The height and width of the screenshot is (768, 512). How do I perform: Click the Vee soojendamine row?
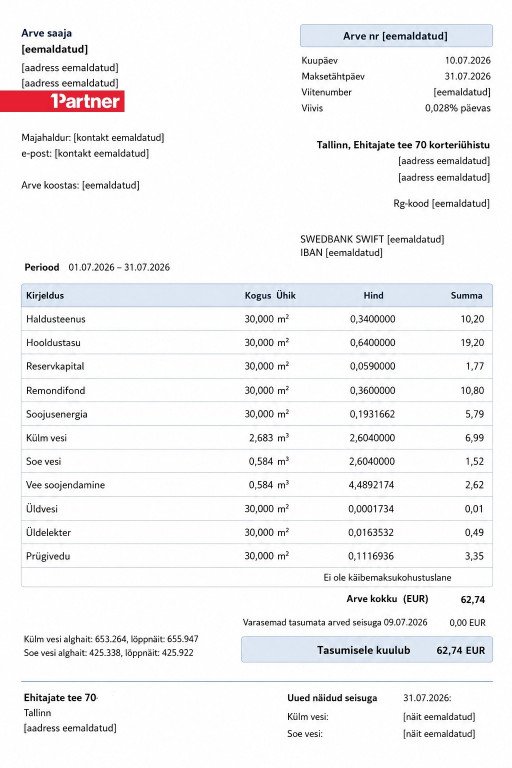[x=257, y=485]
